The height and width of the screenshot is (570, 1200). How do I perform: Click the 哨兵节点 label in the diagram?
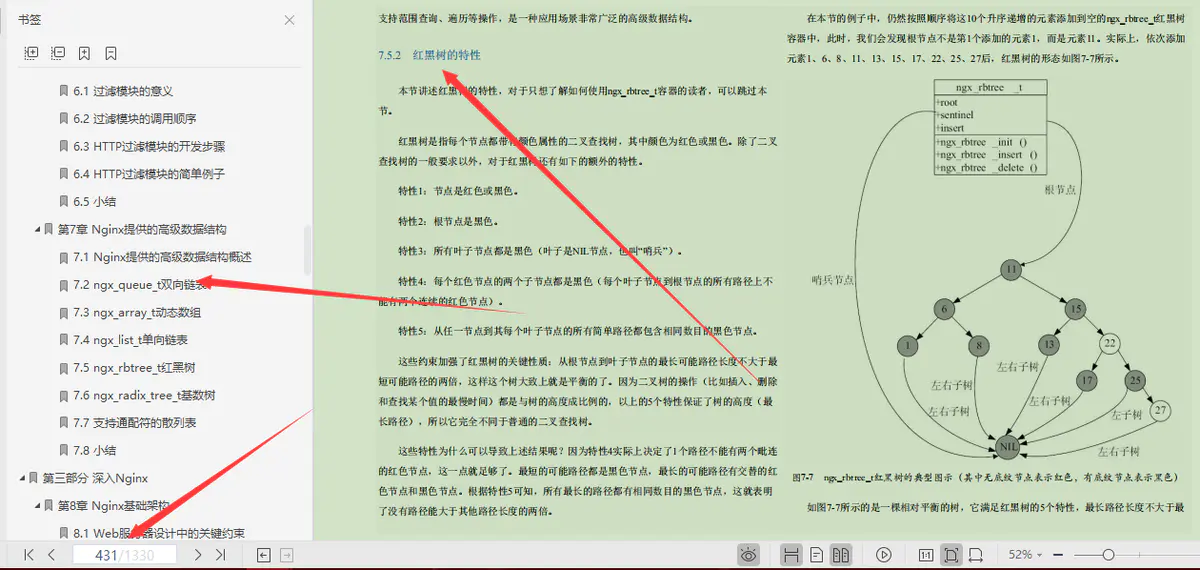pos(833,280)
